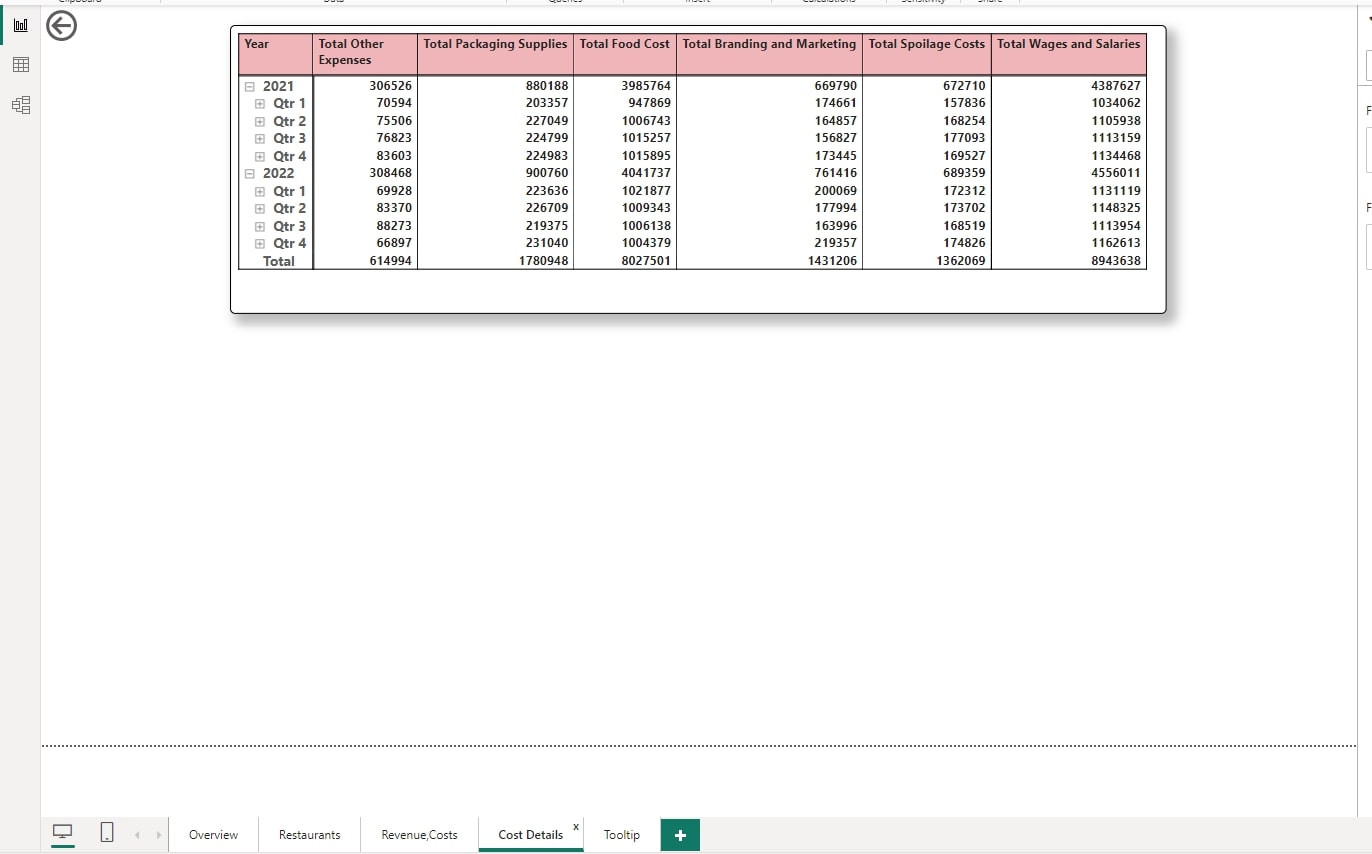The height and width of the screenshot is (854, 1372).
Task: Click 2021 Other Expenses value 306526
Action: coord(391,86)
